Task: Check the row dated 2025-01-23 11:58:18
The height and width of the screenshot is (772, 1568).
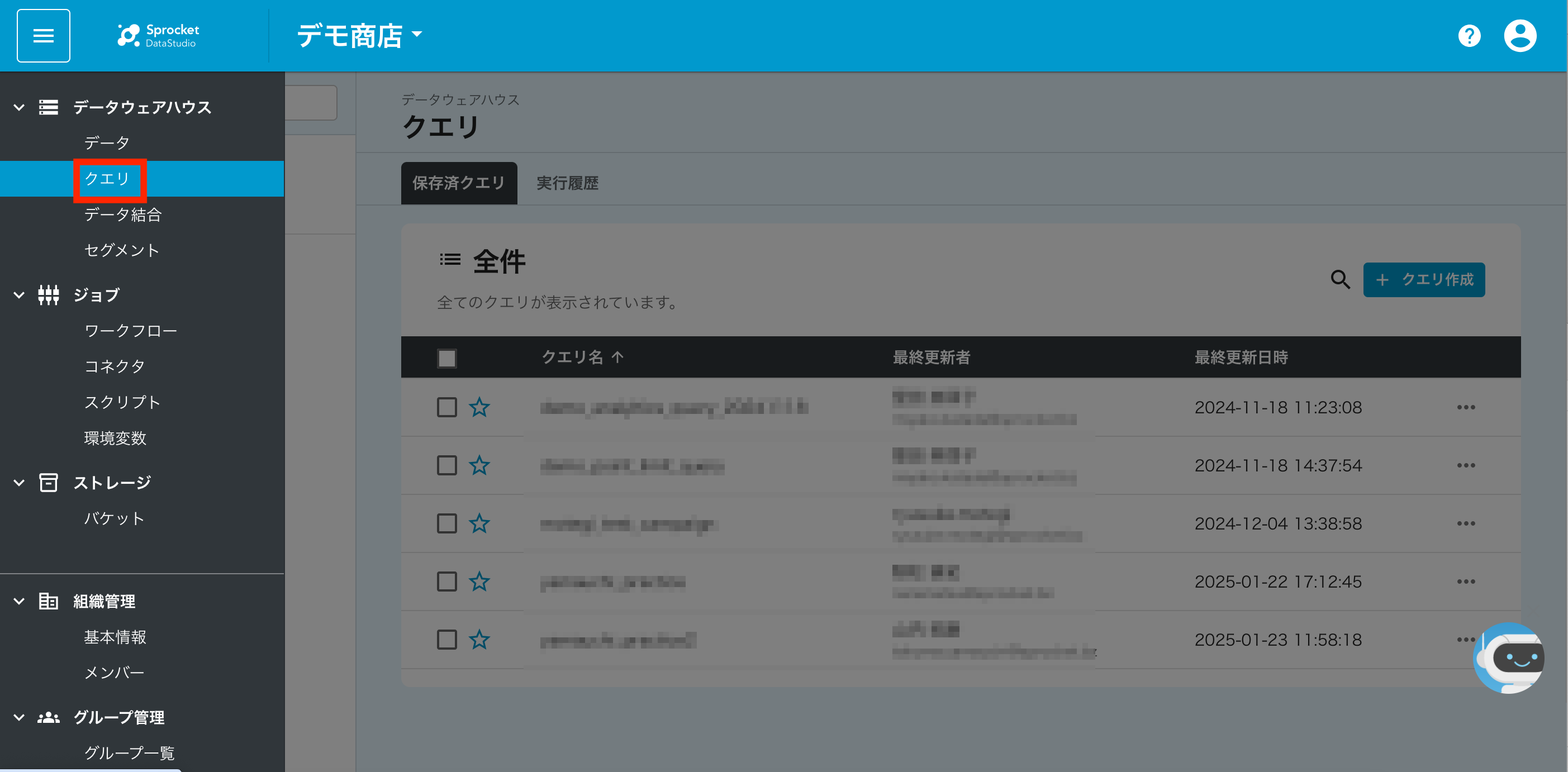Action: pyautogui.click(x=447, y=640)
